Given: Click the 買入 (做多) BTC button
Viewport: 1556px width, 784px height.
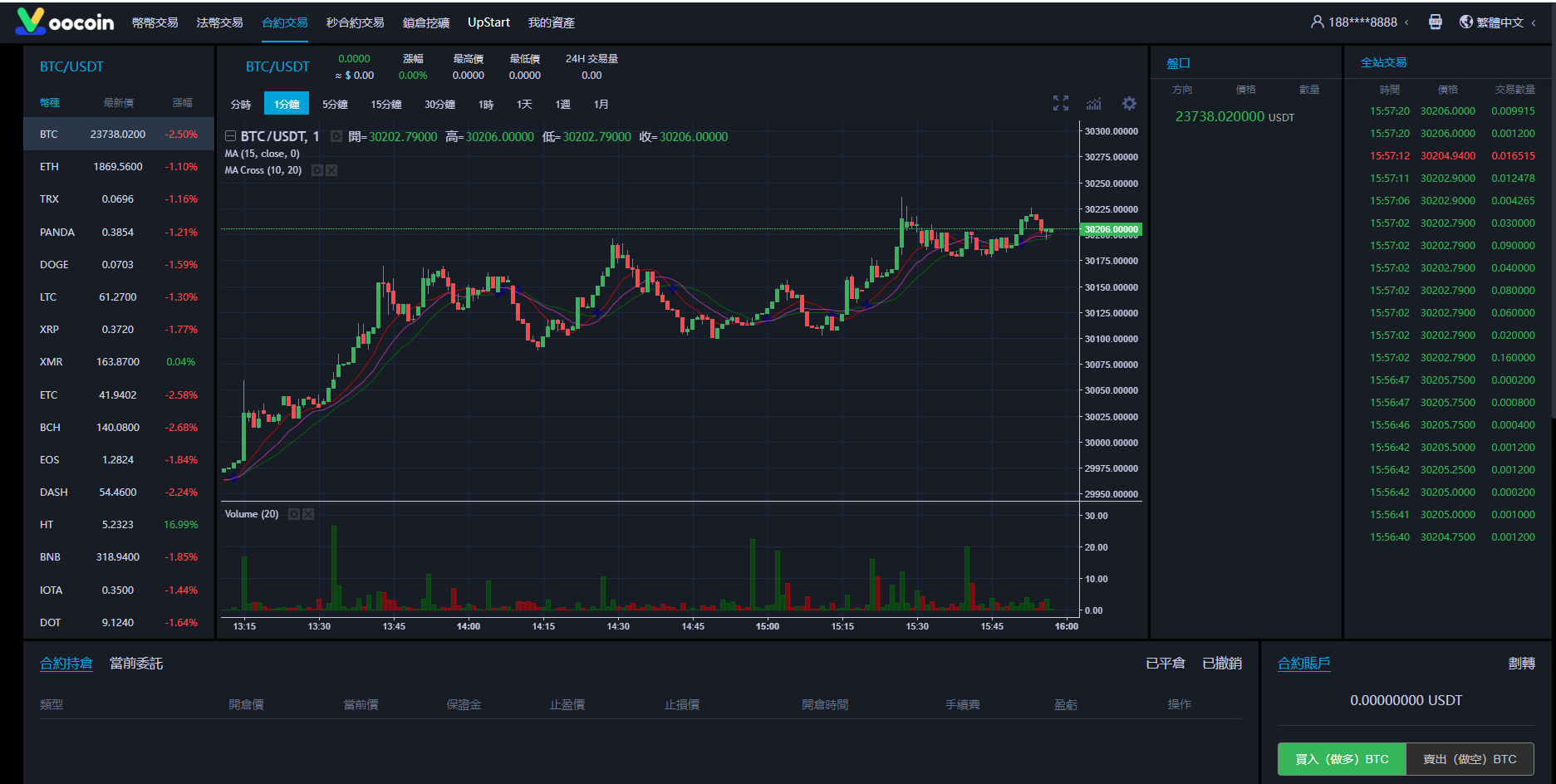Looking at the screenshot, I should tap(1341, 759).
